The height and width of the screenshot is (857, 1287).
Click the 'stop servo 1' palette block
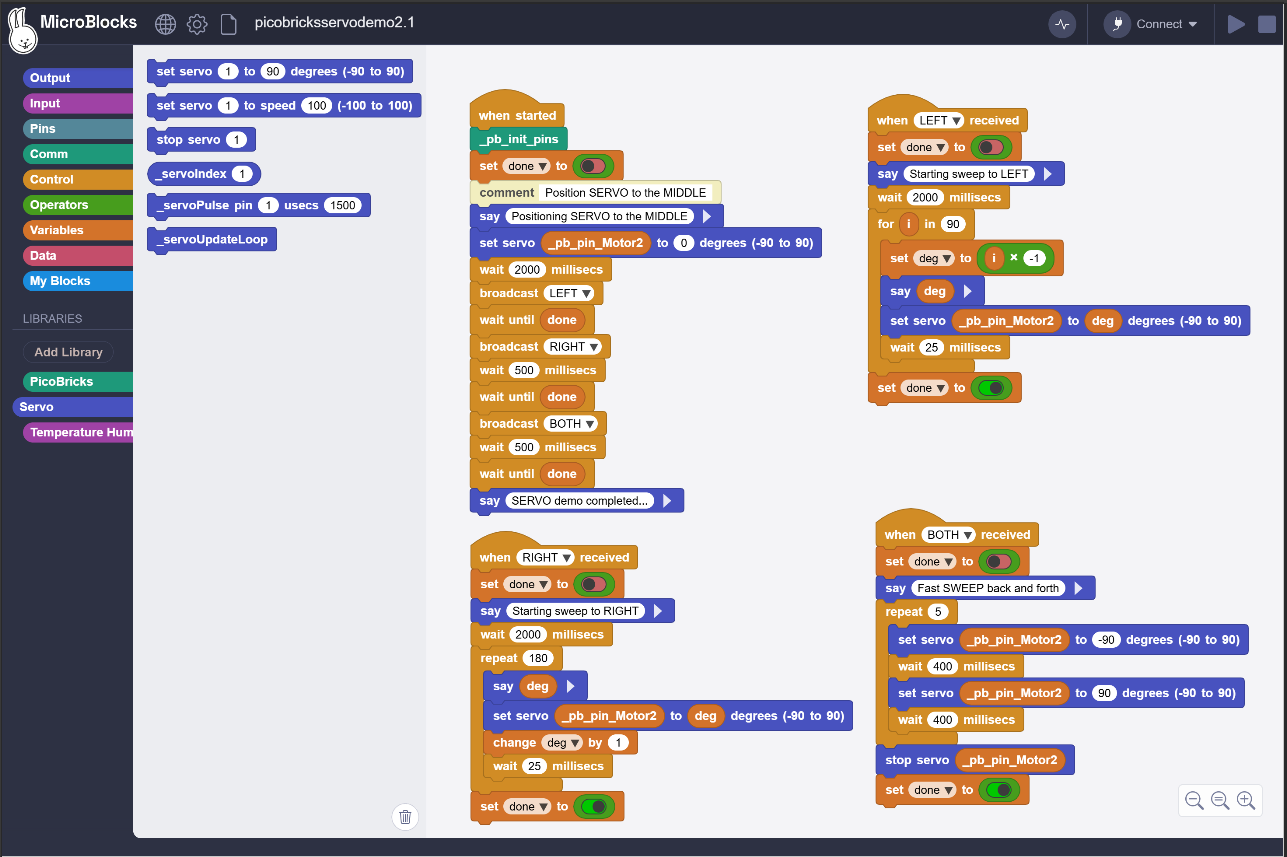201,140
